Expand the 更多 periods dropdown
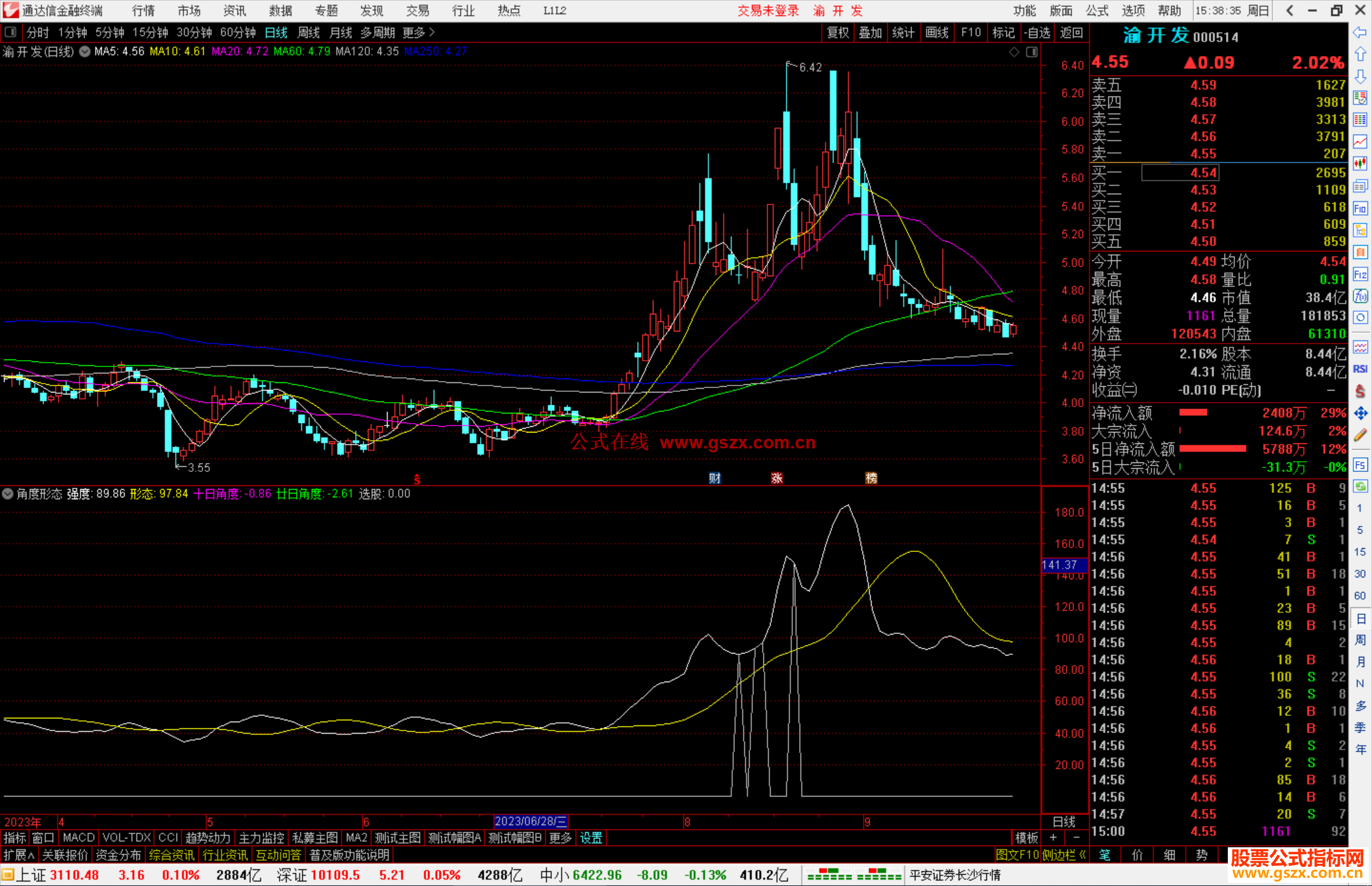The image size is (1372, 886). (419, 32)
